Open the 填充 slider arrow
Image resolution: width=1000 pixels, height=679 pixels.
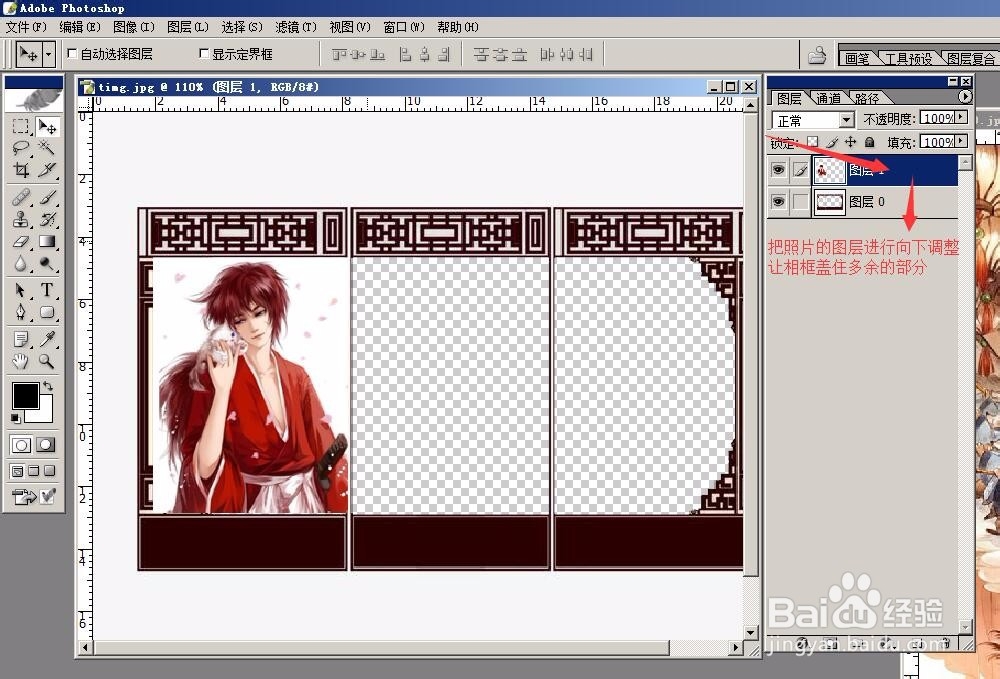click(x=961, y=141)
